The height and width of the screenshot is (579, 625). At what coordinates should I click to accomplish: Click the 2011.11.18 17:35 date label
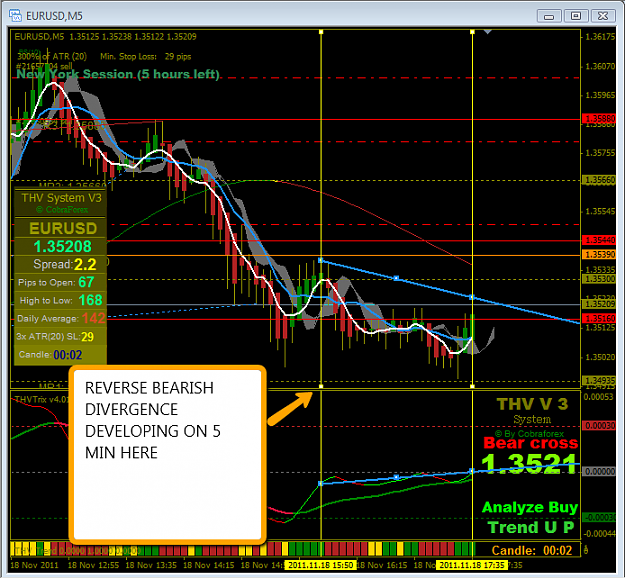point(472,565)
